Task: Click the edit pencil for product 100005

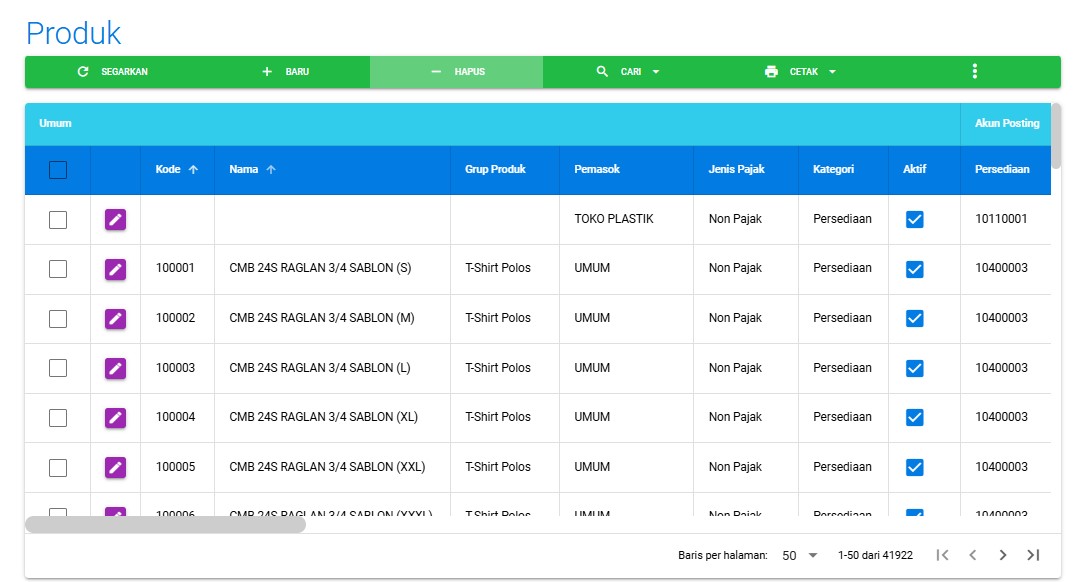Action: click(x=116, y=467)
